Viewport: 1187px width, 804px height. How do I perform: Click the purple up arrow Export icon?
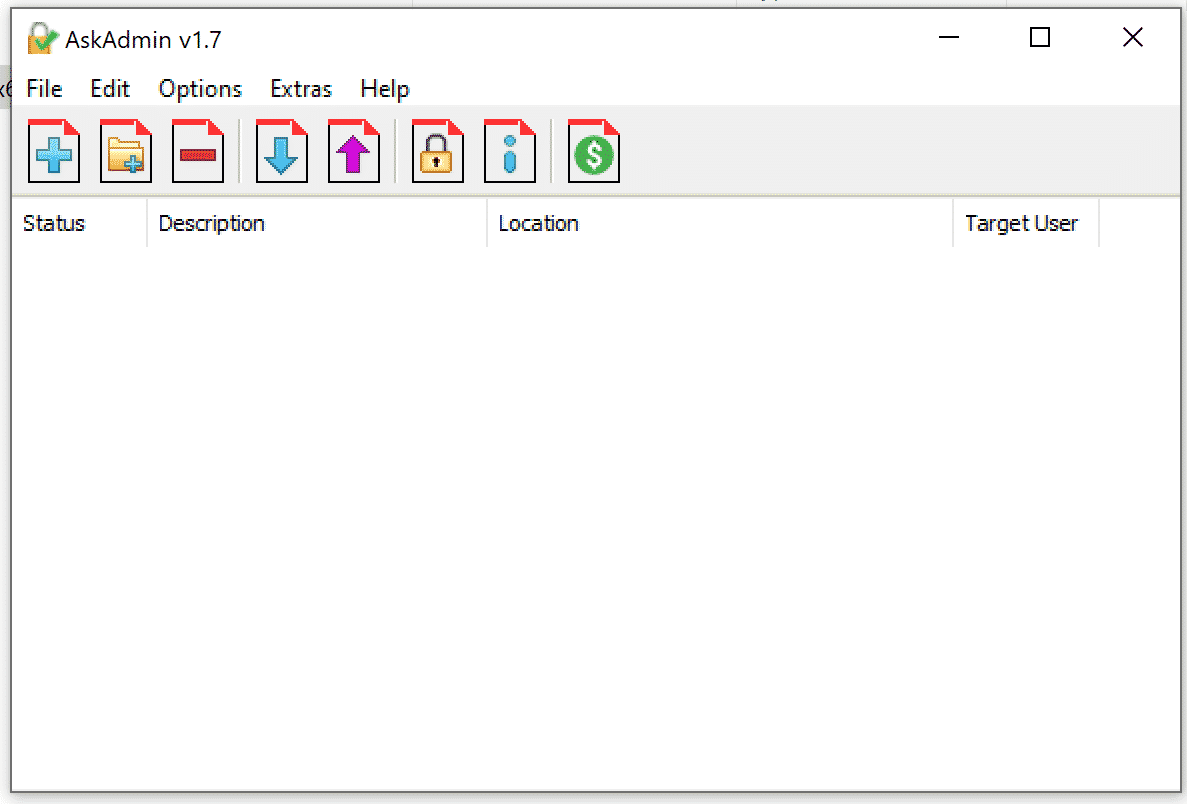pyautogui.click(x=354, y=152)
